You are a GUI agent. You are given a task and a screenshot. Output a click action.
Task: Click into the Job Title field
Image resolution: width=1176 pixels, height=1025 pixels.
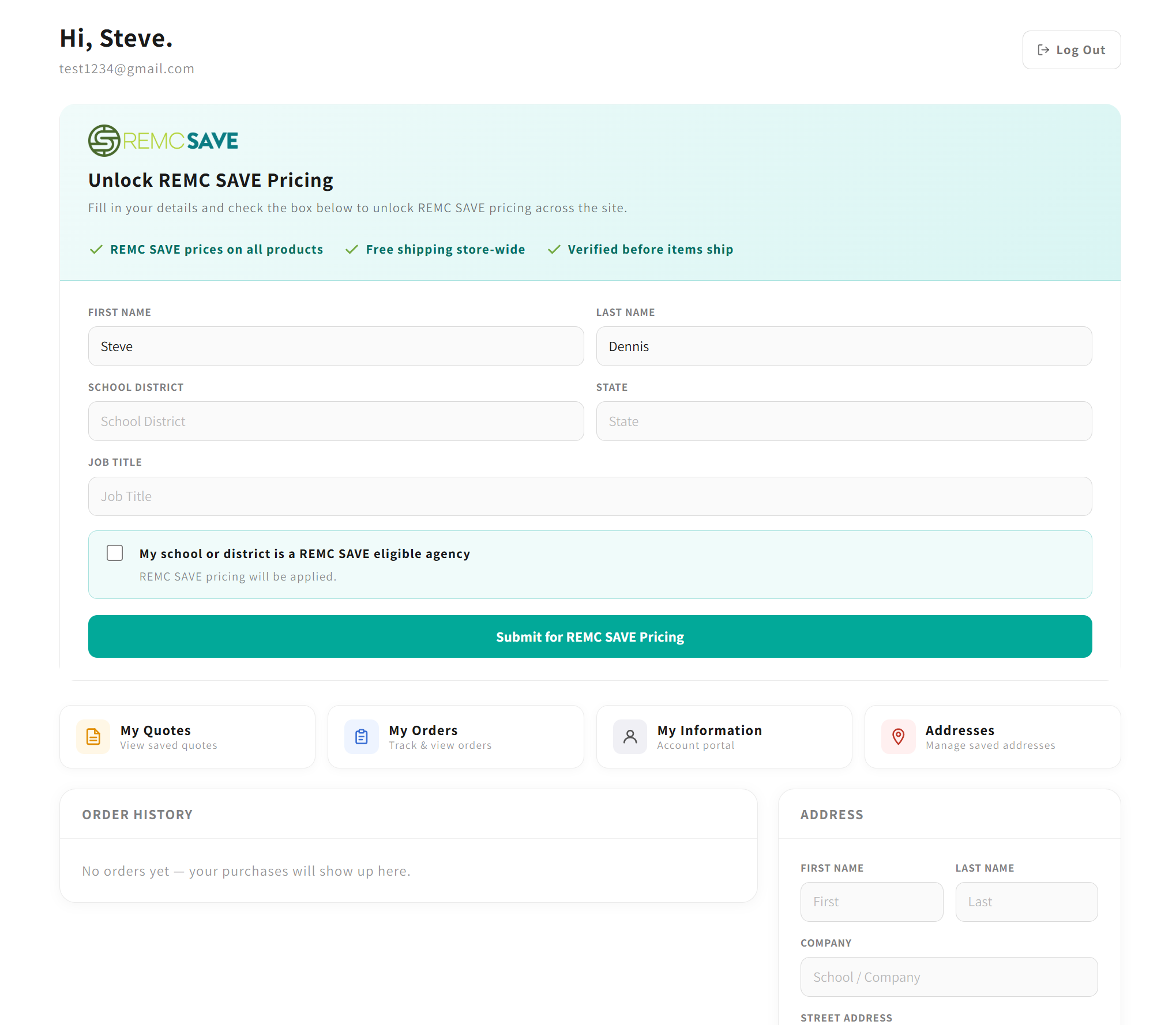tap(590, 496)
